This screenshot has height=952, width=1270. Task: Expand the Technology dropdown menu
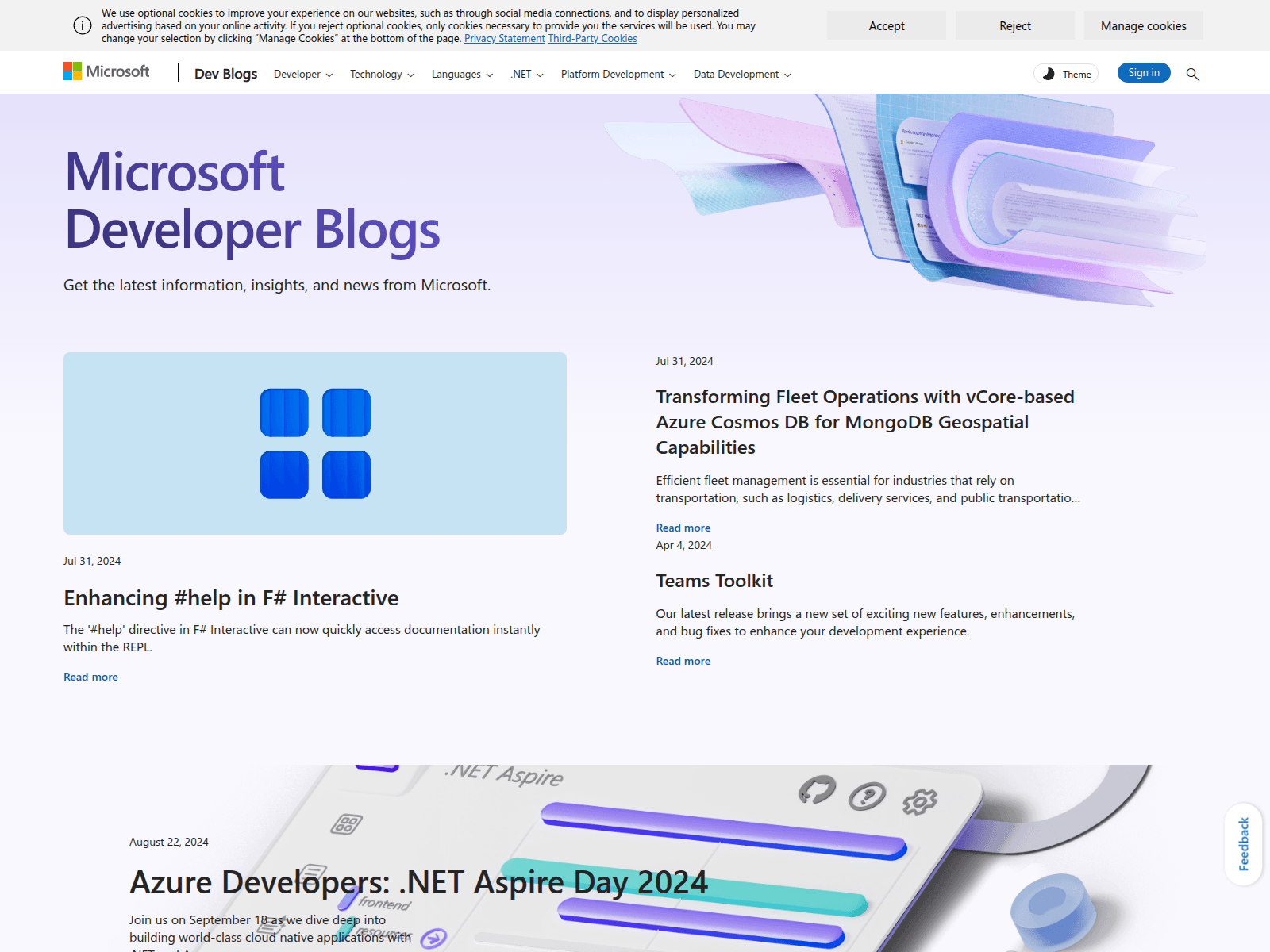tap(382, 74)
